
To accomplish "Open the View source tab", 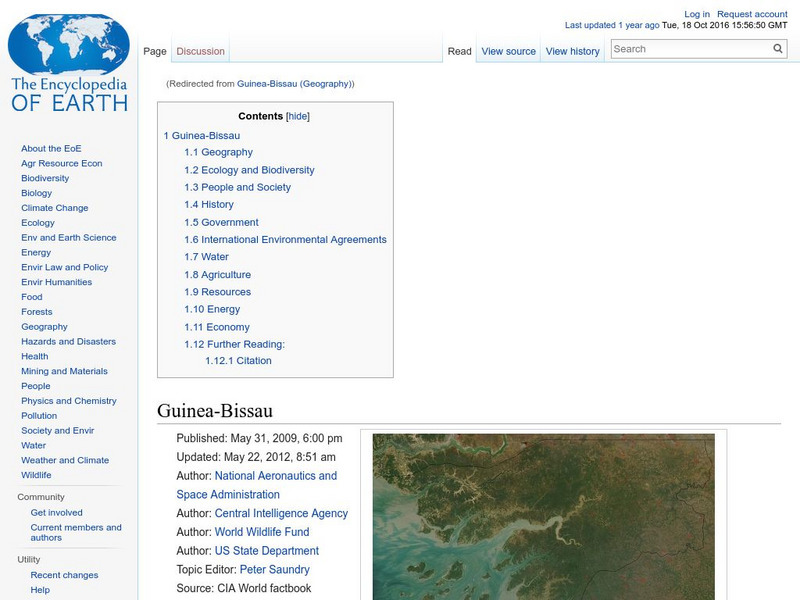I will 508,51.
